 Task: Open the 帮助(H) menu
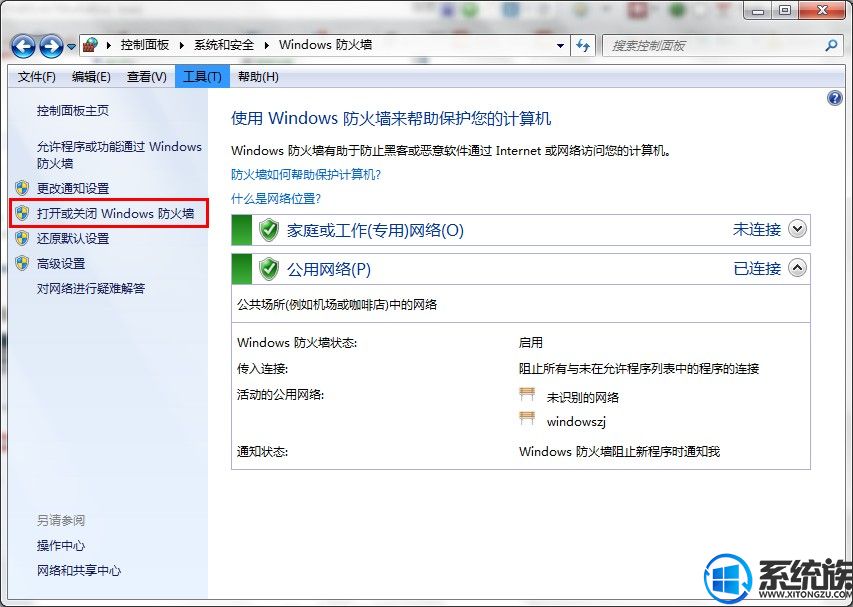tap(258, 77)
